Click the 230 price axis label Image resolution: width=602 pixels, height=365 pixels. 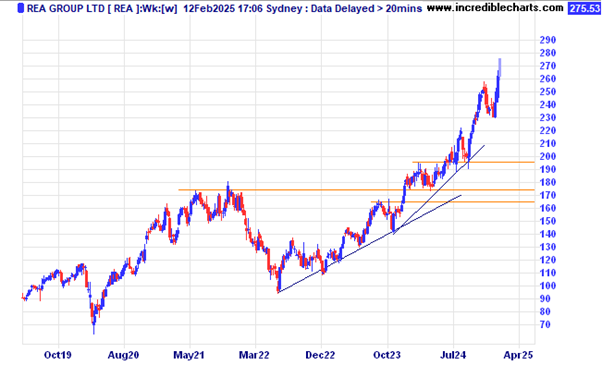547,118
